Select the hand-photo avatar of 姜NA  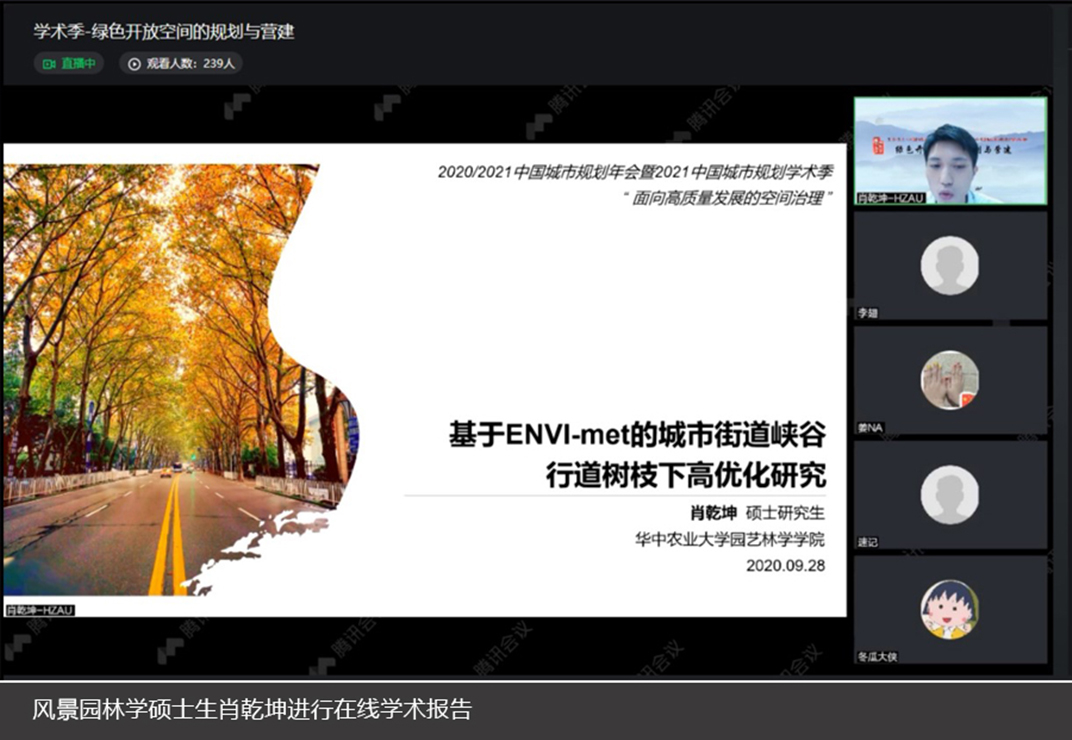949,380
